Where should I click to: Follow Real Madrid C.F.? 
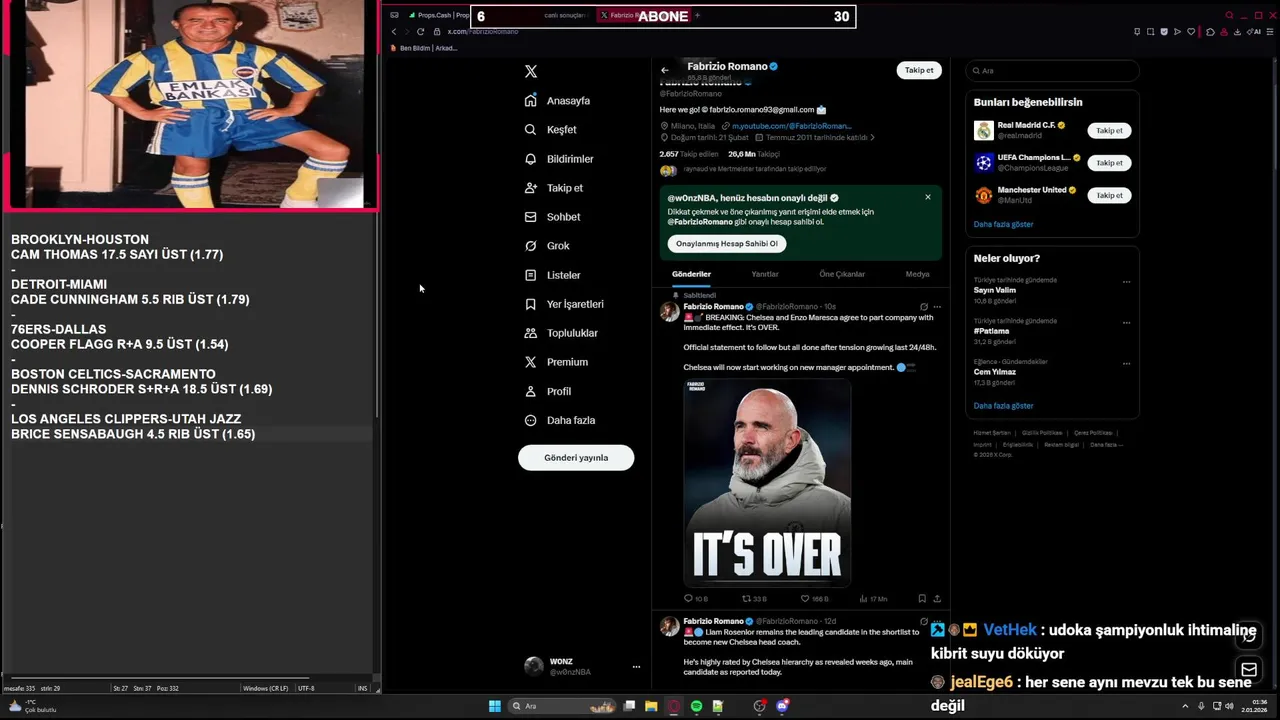(x=1109, y=131)
